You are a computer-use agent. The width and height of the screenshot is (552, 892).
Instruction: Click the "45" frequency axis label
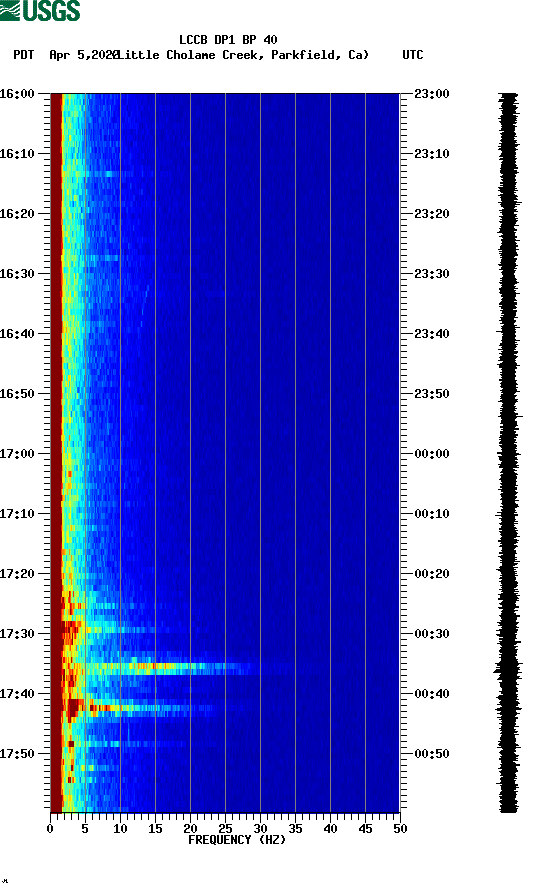[365, 829]
